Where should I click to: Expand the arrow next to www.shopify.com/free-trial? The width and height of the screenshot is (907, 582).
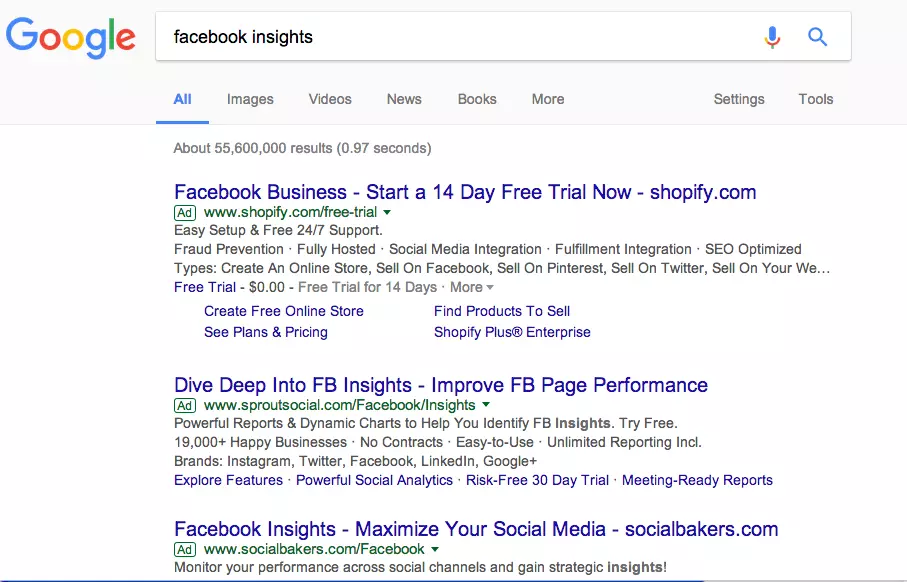tap(387, 212)
